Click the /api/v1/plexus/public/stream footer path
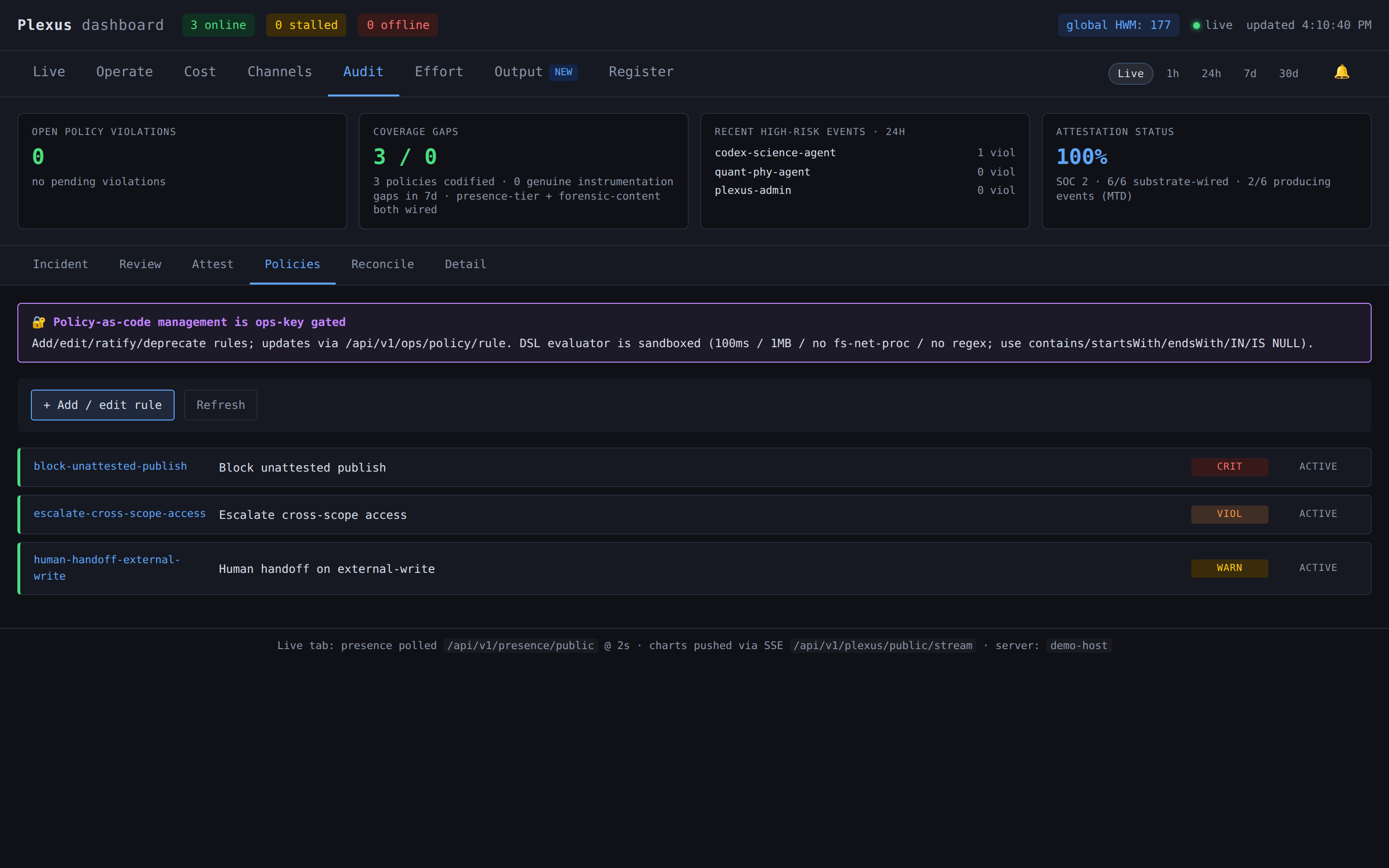 pos(882,646)
